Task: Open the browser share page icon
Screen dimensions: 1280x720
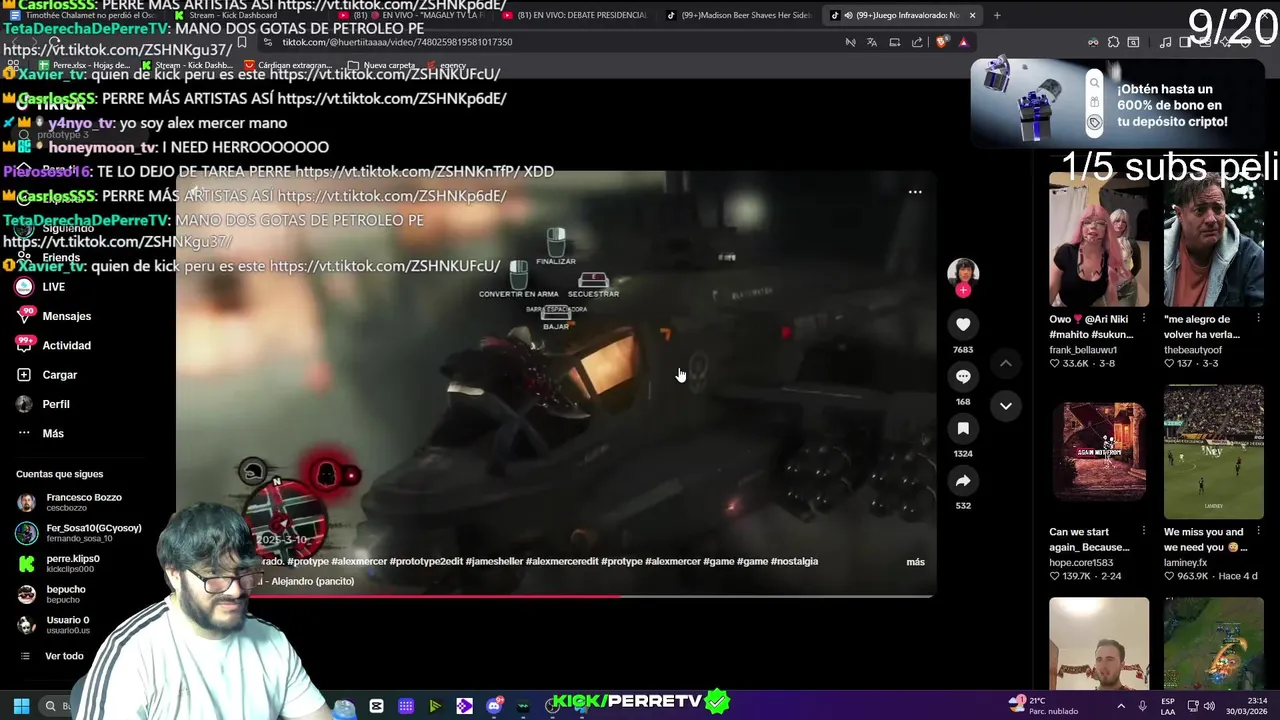Action: pos(917,42)
